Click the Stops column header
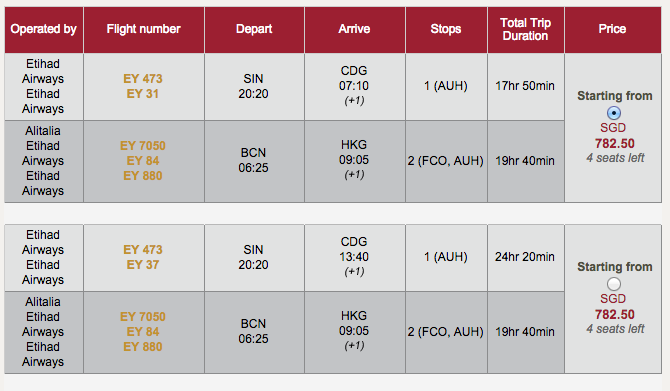Image resolution: width=670 pixels, height=391 pixels. tap(446, 29)
